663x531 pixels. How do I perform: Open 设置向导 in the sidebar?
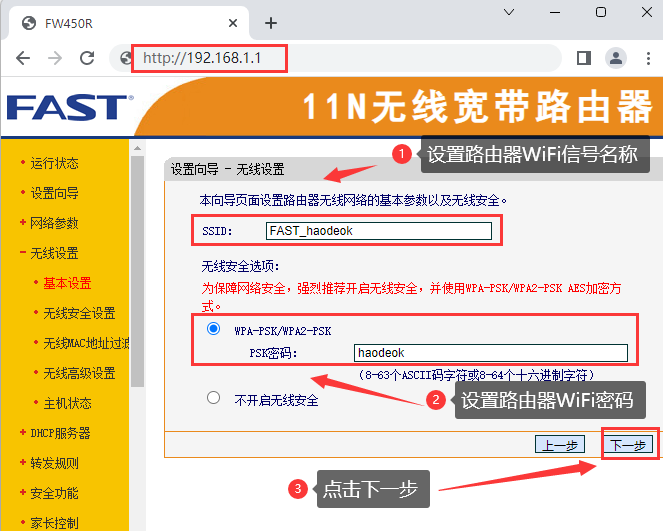(54, 193)
